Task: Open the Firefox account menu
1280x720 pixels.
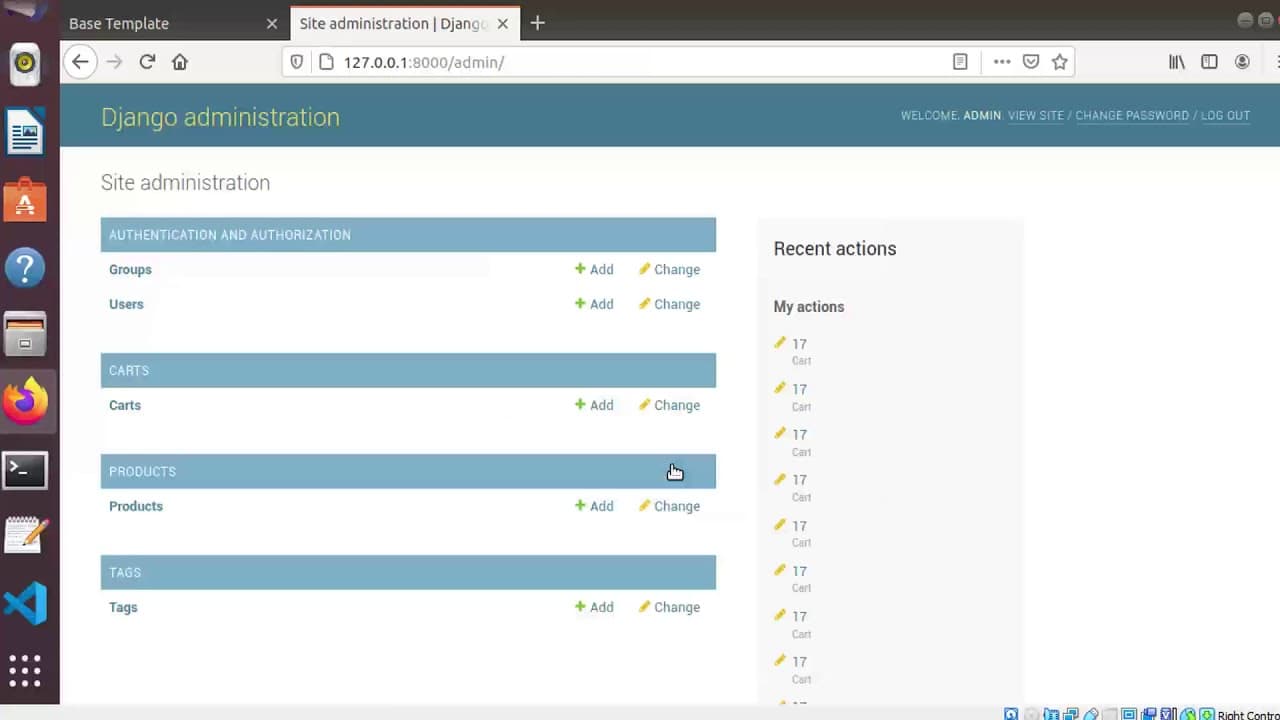Action: click(1242, 62)
